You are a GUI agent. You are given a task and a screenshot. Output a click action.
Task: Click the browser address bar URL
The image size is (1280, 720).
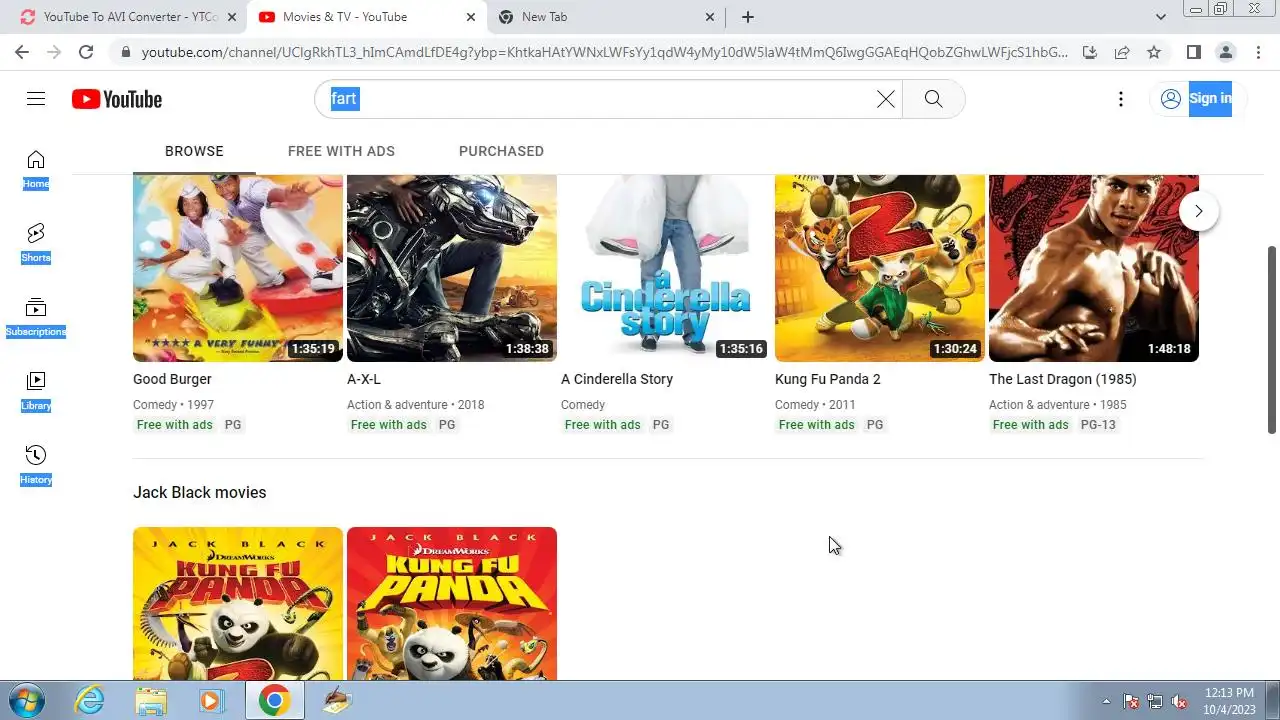coord(604,52)
